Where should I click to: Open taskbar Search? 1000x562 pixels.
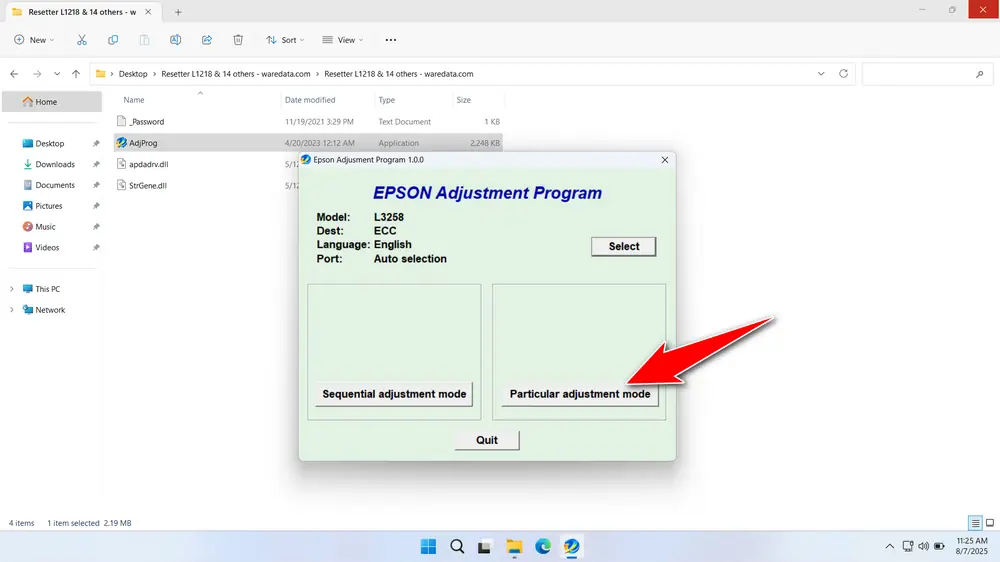(457, 547)
